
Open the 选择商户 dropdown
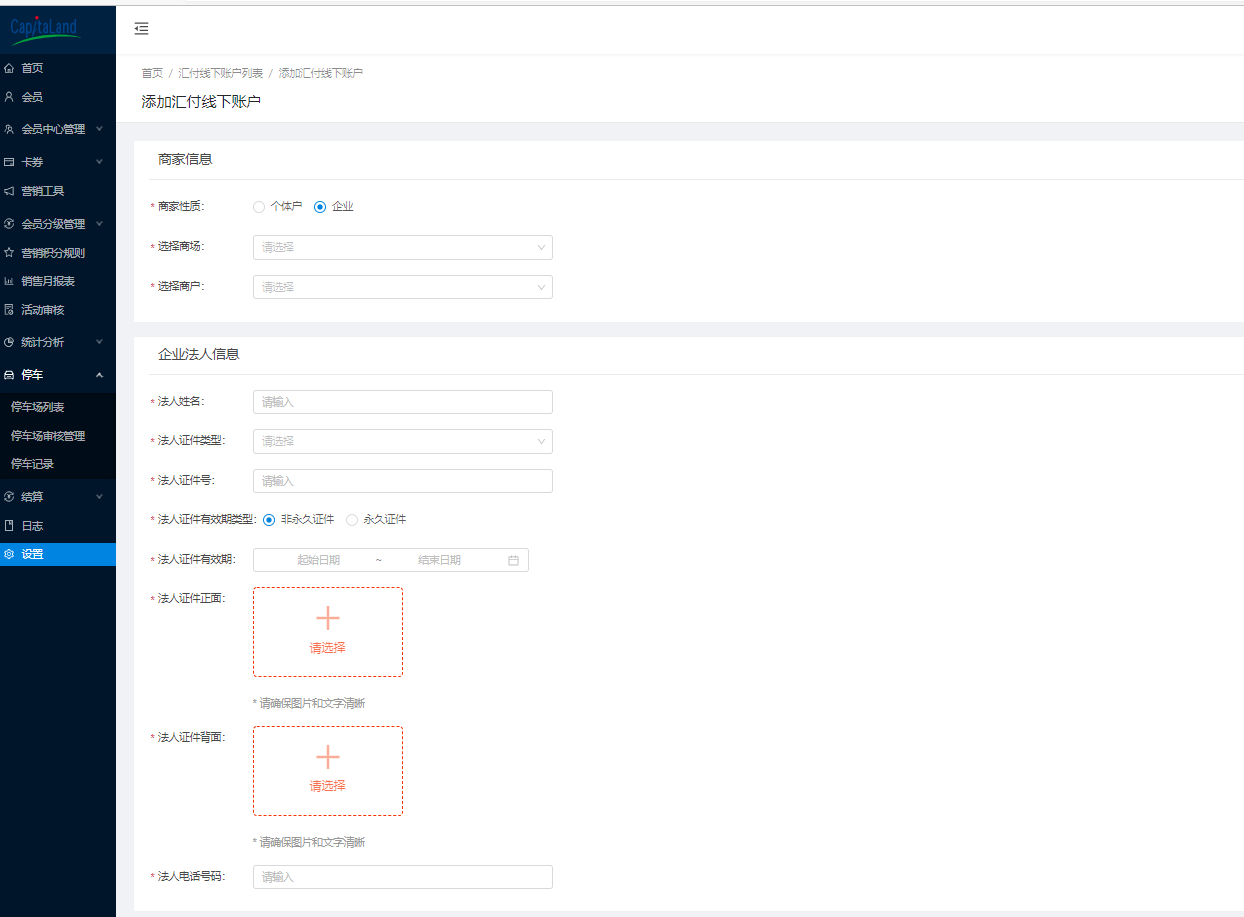(x=403, y=287)
